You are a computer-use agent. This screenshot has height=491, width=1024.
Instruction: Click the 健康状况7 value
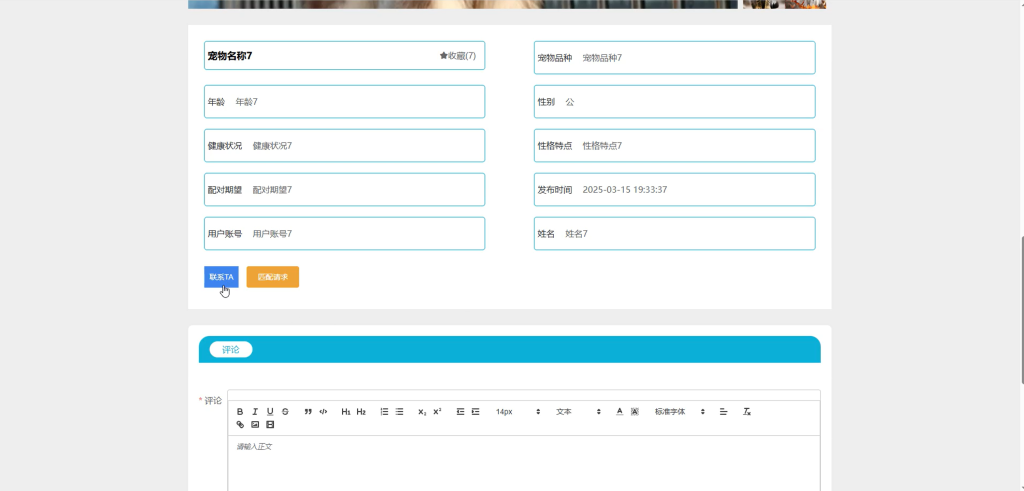point(272,146)
